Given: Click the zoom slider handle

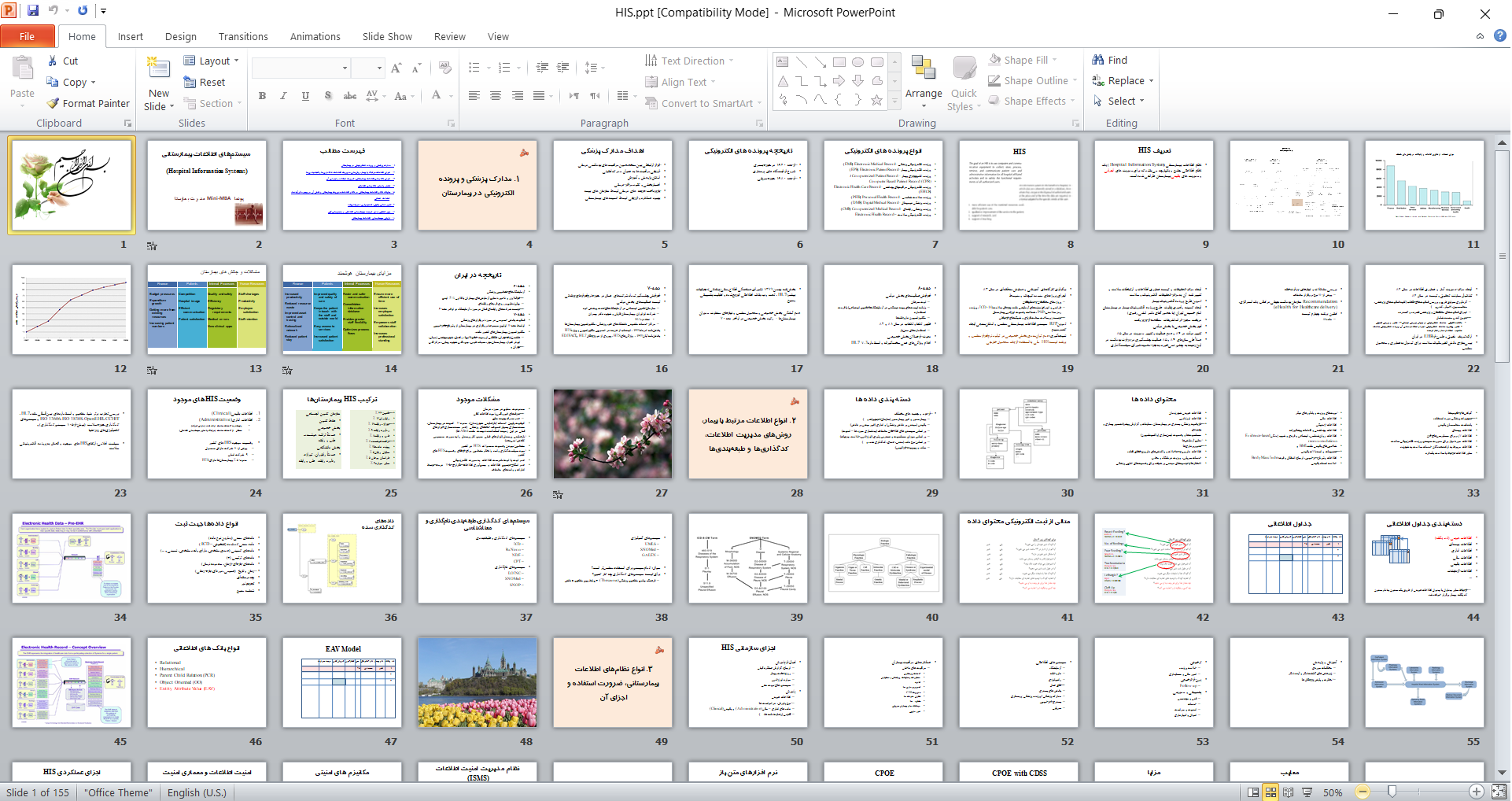Looking at the screenshot, I should (x=1392, y=792).
